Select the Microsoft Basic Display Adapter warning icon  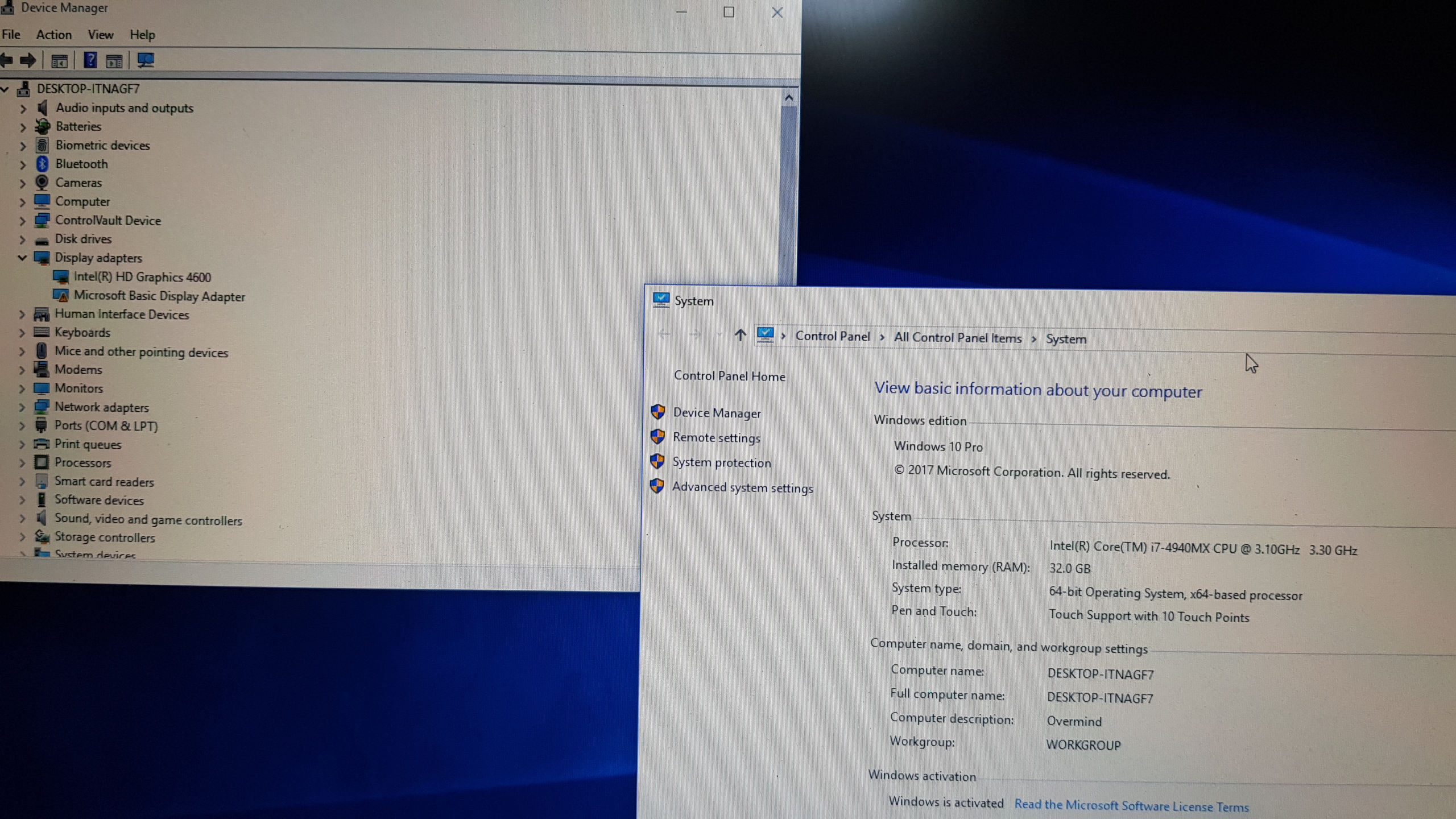tap(60, 296)
